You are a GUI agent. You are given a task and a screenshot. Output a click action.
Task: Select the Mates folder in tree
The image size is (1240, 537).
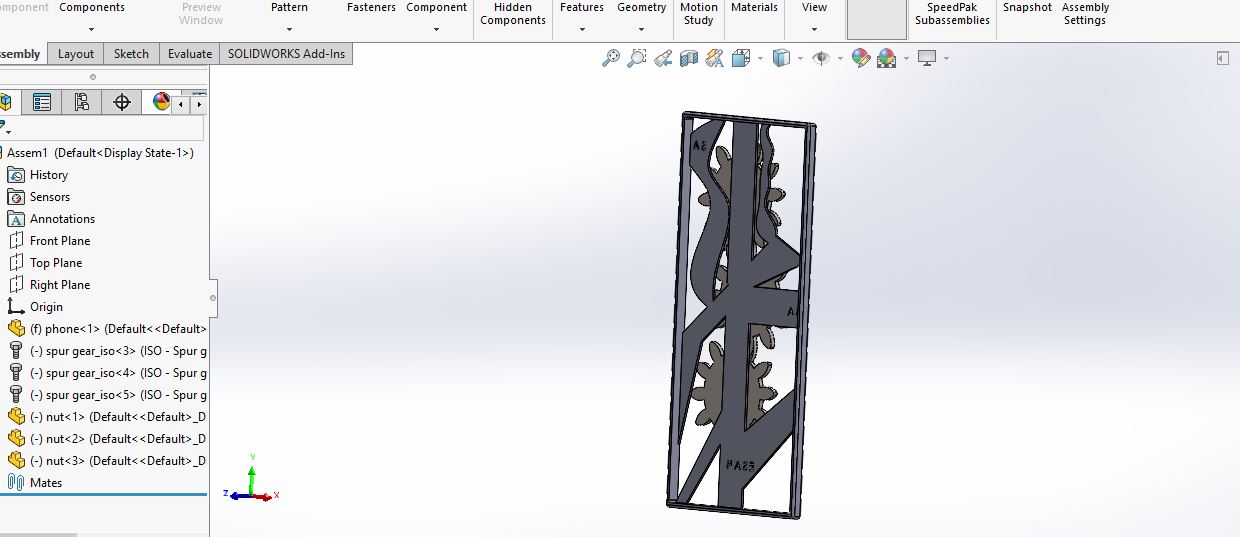[46, 483]
